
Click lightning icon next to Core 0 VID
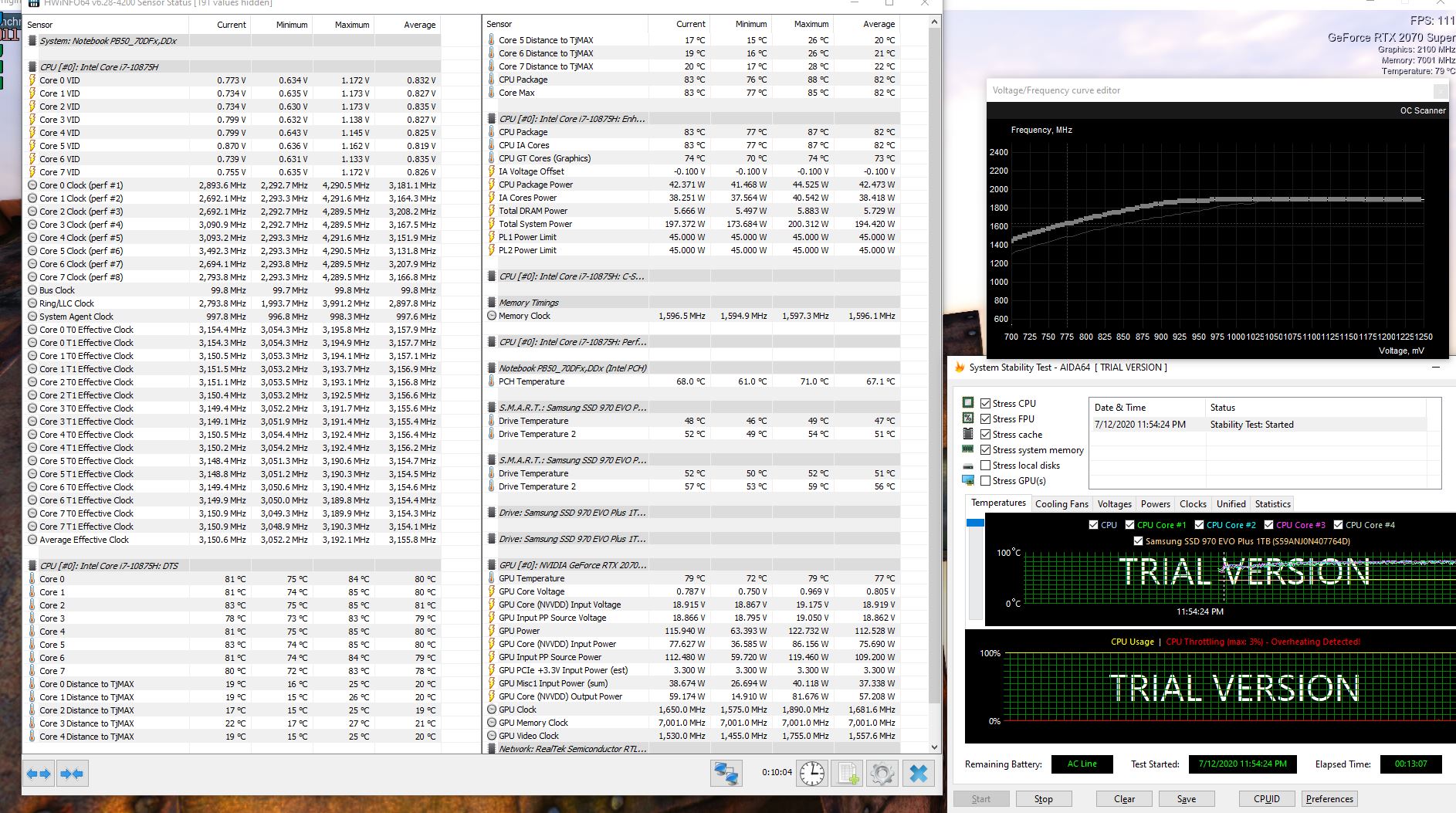[32, 80]
